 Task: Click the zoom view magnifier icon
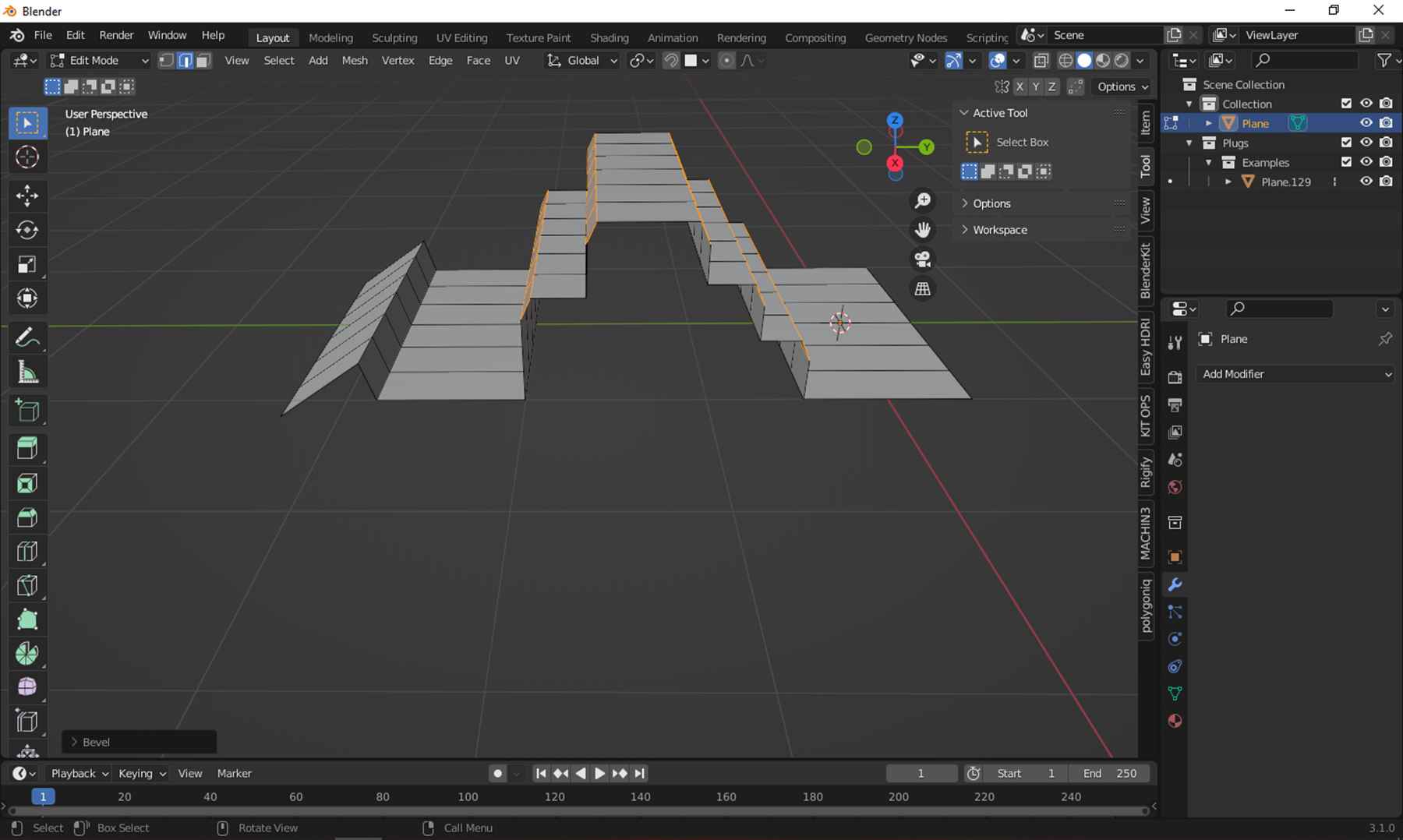(x=923, y=201)
